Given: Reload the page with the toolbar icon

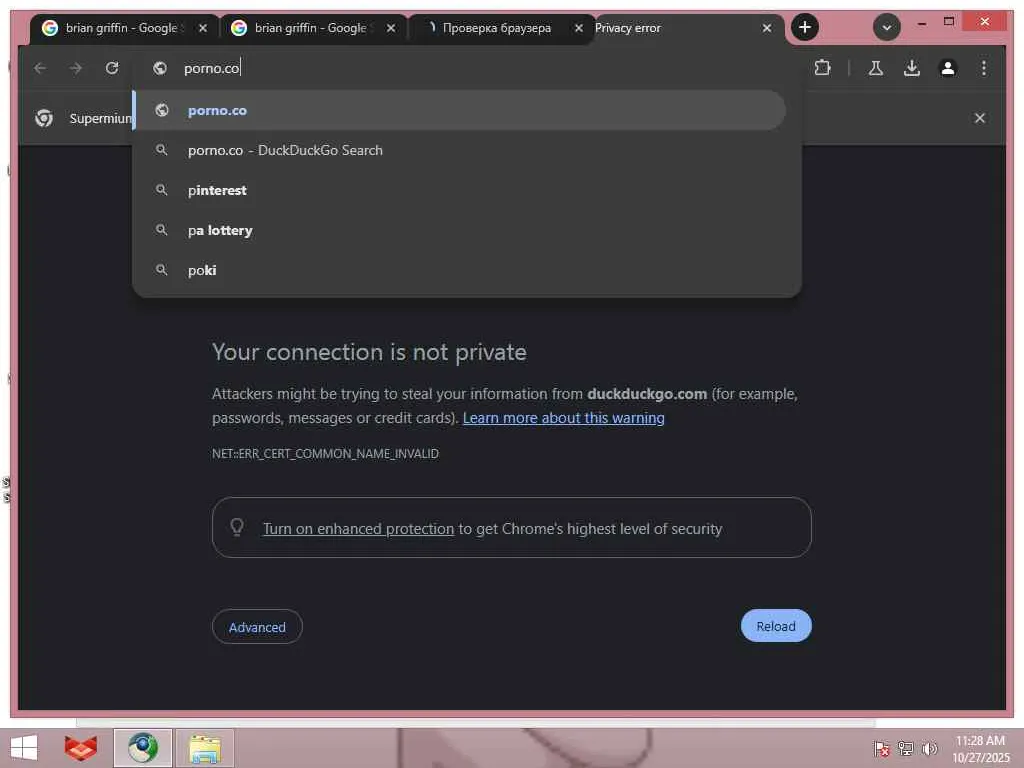Looking at the screenshot, I should click(112, 68).
